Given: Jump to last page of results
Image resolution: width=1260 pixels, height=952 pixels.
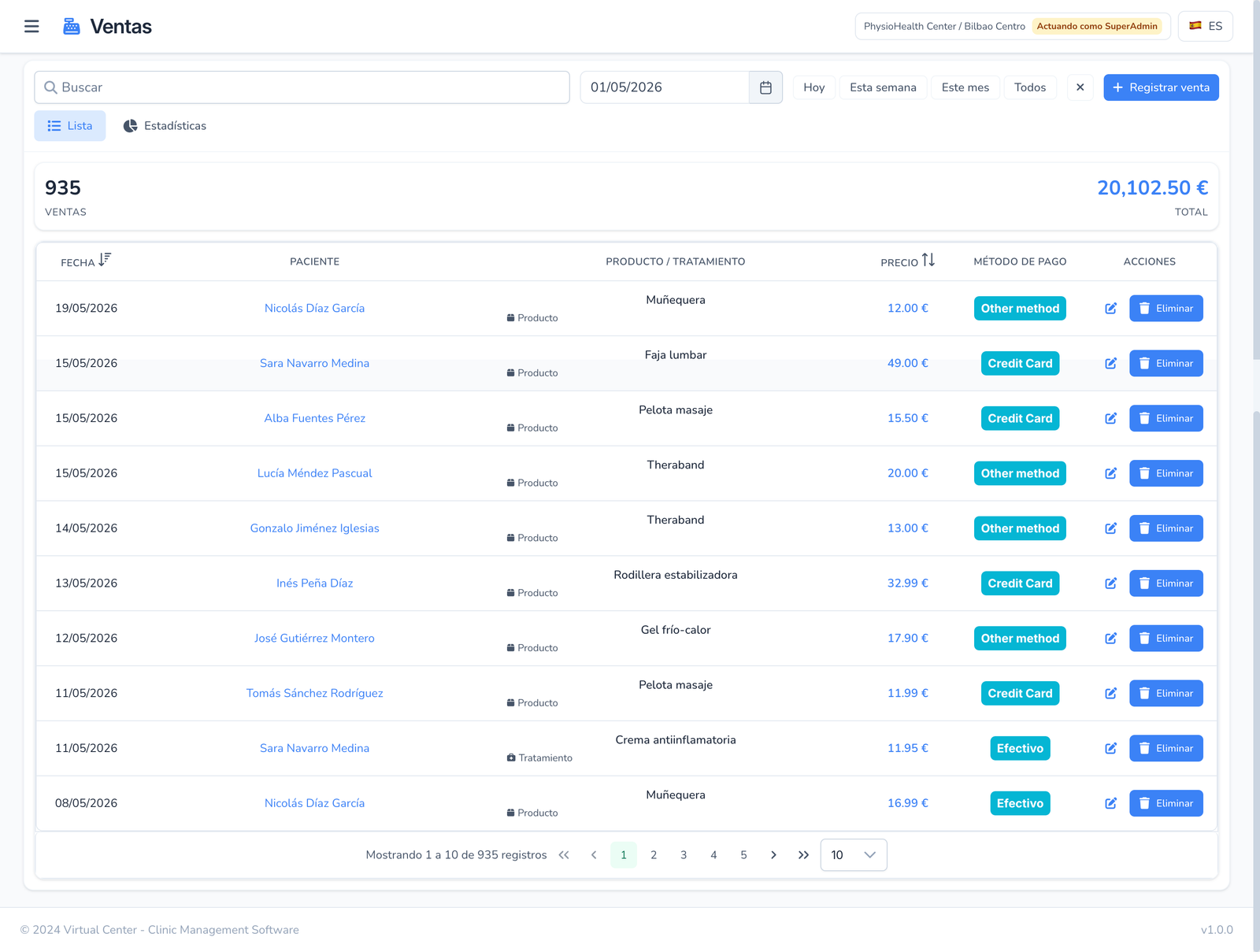Looking at the screenshot, I should [803, 855].
